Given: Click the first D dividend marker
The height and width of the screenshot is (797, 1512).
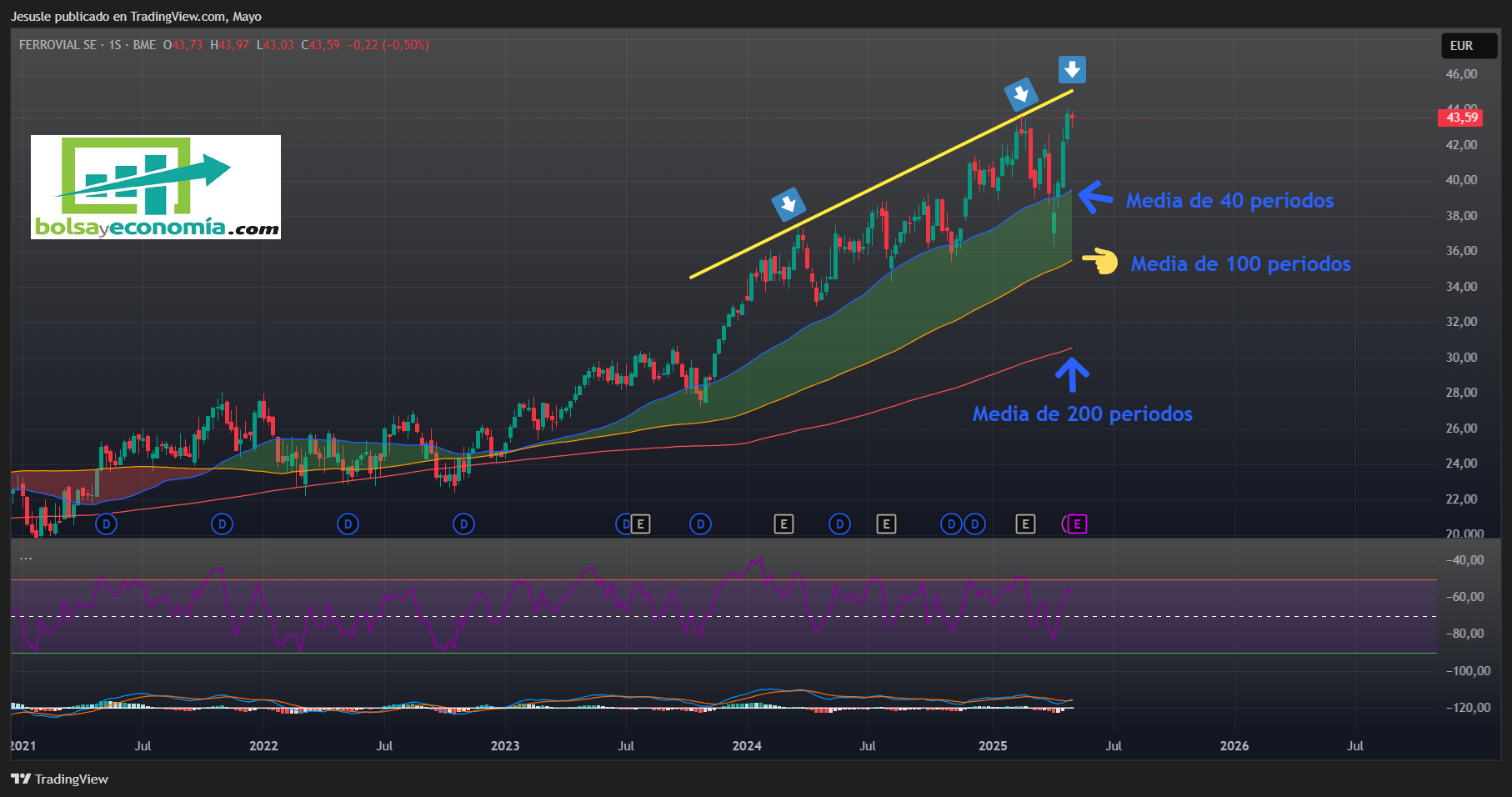Looking at the screenshot, I should pos(106,524).
